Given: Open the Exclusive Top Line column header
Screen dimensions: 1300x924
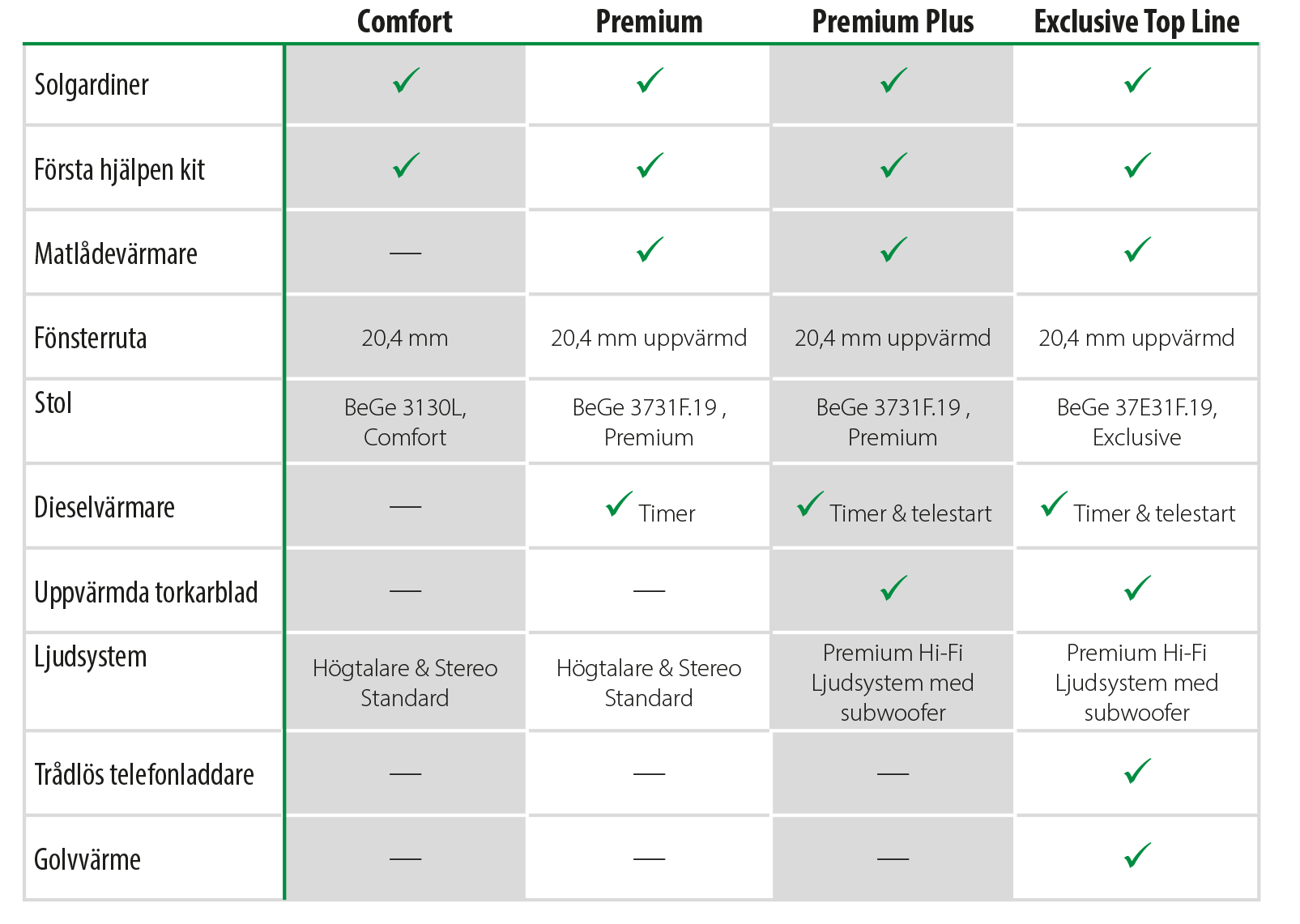Looking at the screenshot, I should [x=1136, y=22].
